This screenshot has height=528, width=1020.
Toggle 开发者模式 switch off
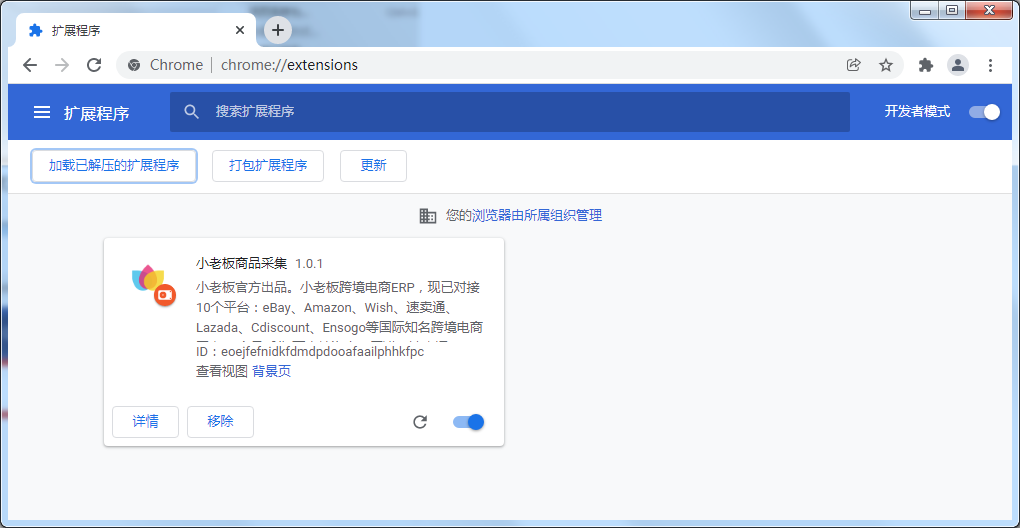pyautogui.click(x=984, y=112)
